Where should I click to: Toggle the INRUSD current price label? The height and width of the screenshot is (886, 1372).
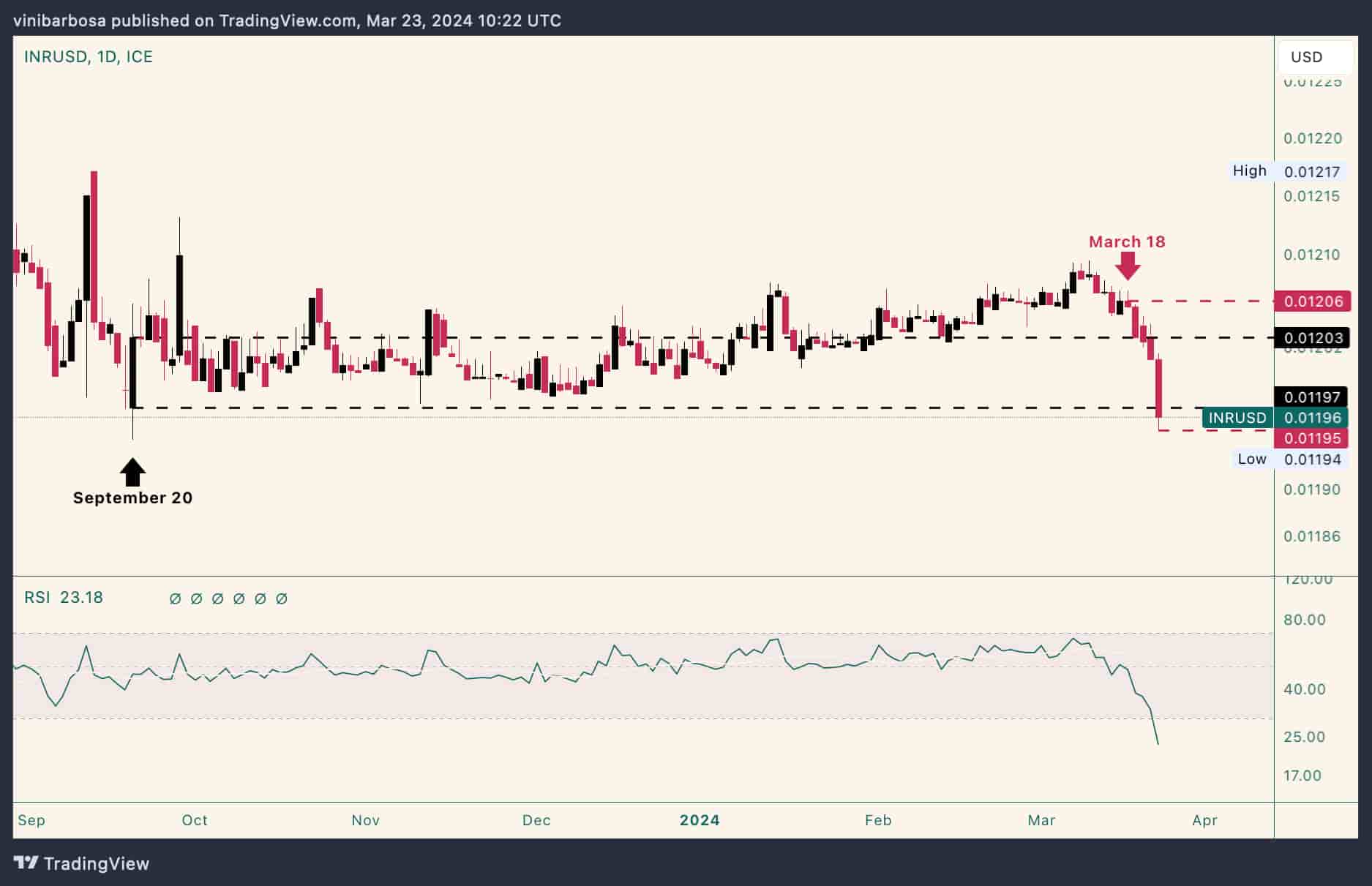(x=1235, y=417)
